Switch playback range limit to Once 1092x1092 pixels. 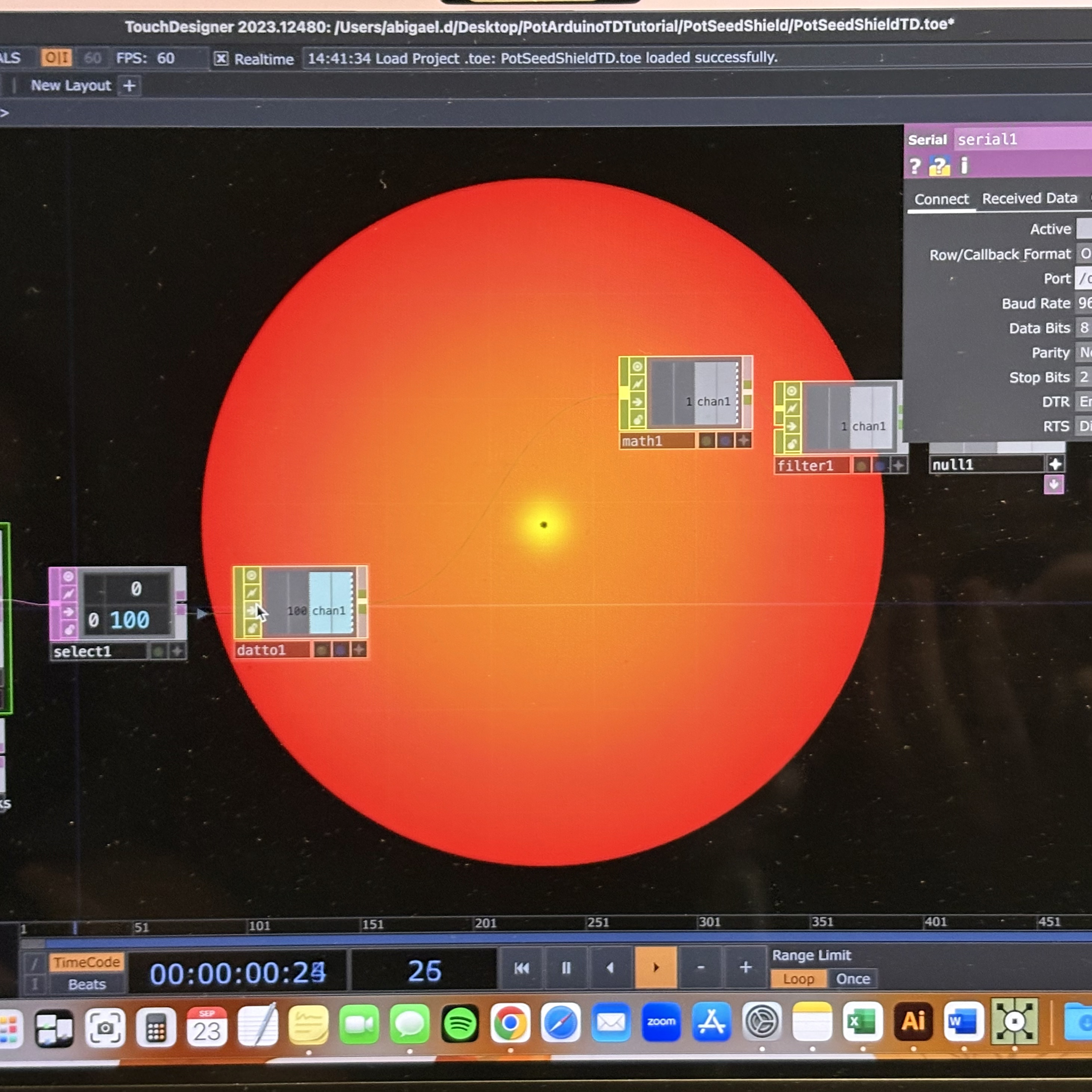(x=853, y=978)
